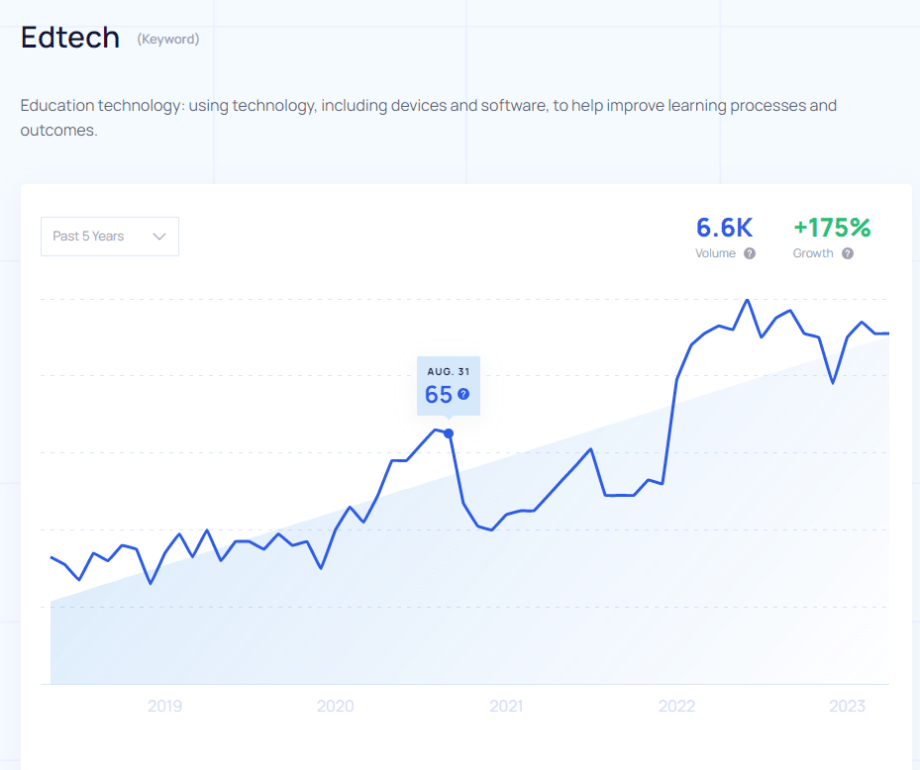Viewport: 920px width, 770px height.
Task: Click the 2021 label on the x-axis
Action: (x=506, y=706)
